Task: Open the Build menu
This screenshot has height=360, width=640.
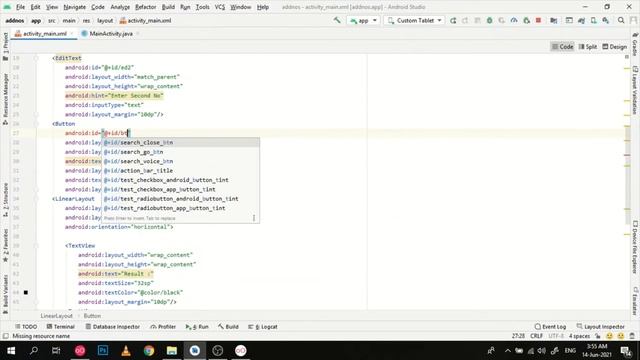Action: click(168, 7)
